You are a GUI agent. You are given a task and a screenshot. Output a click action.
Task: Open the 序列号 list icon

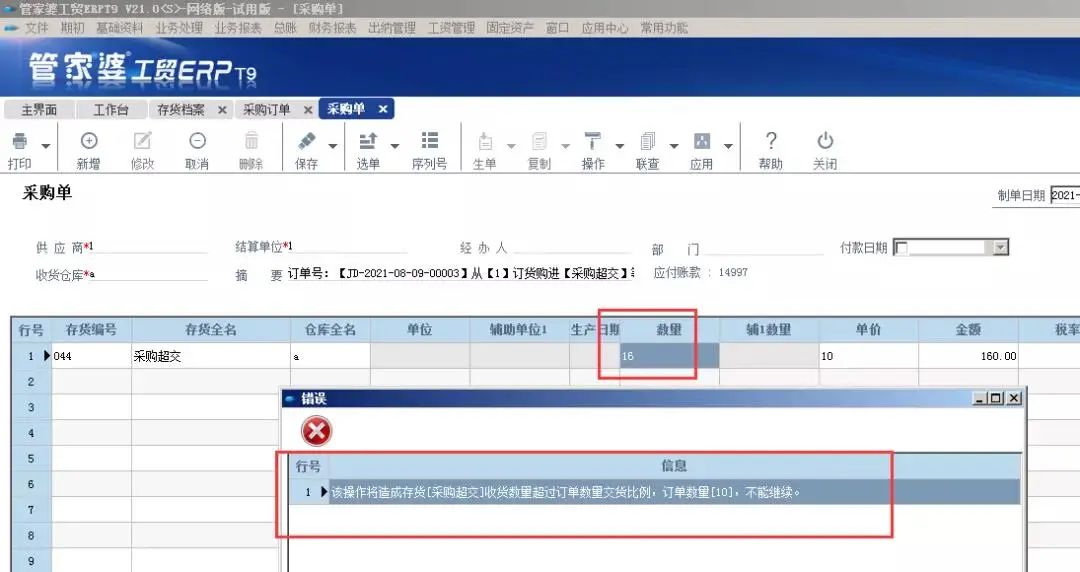tap(430, 141)
